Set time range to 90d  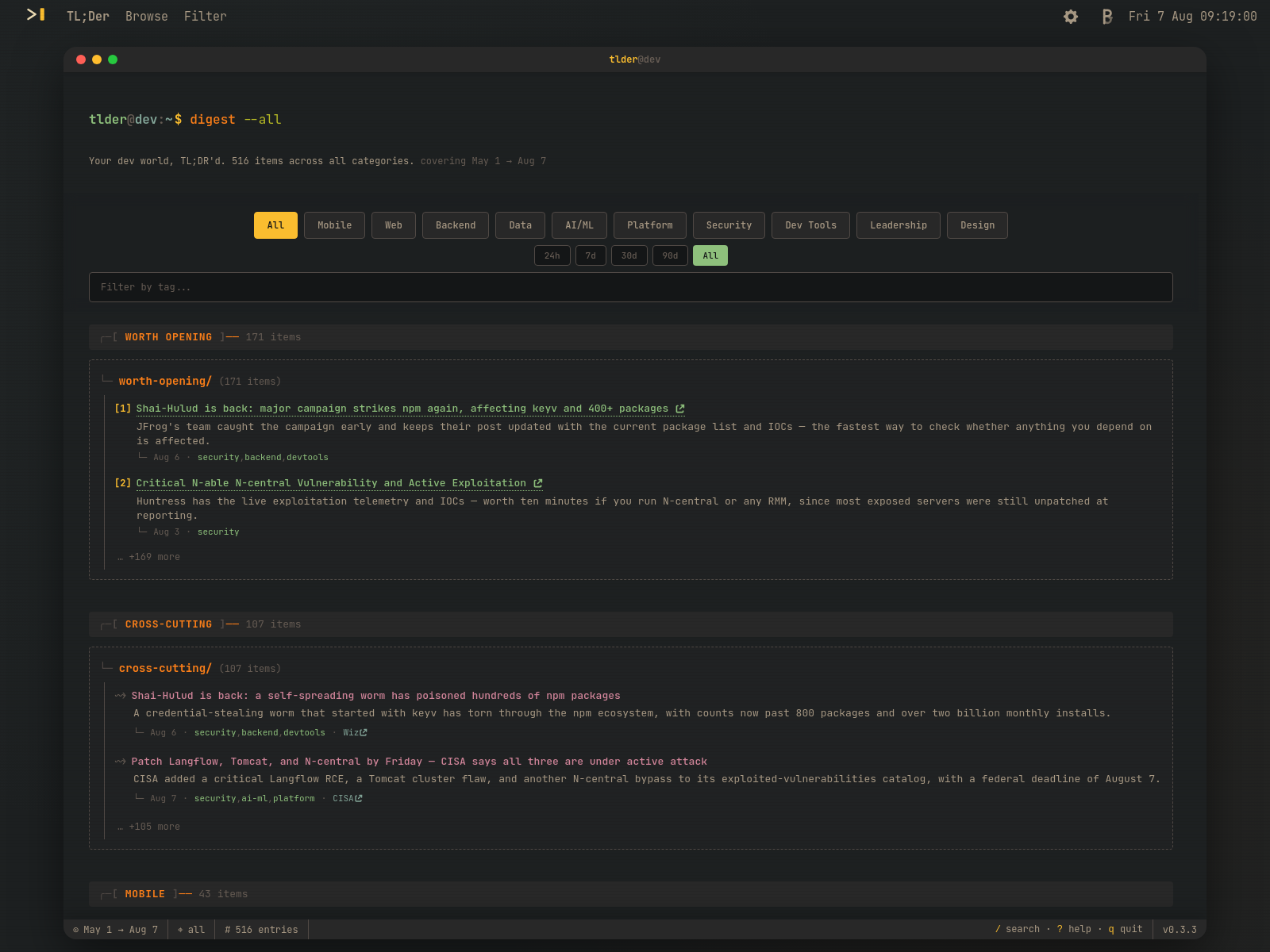click(x=671, y=255)
